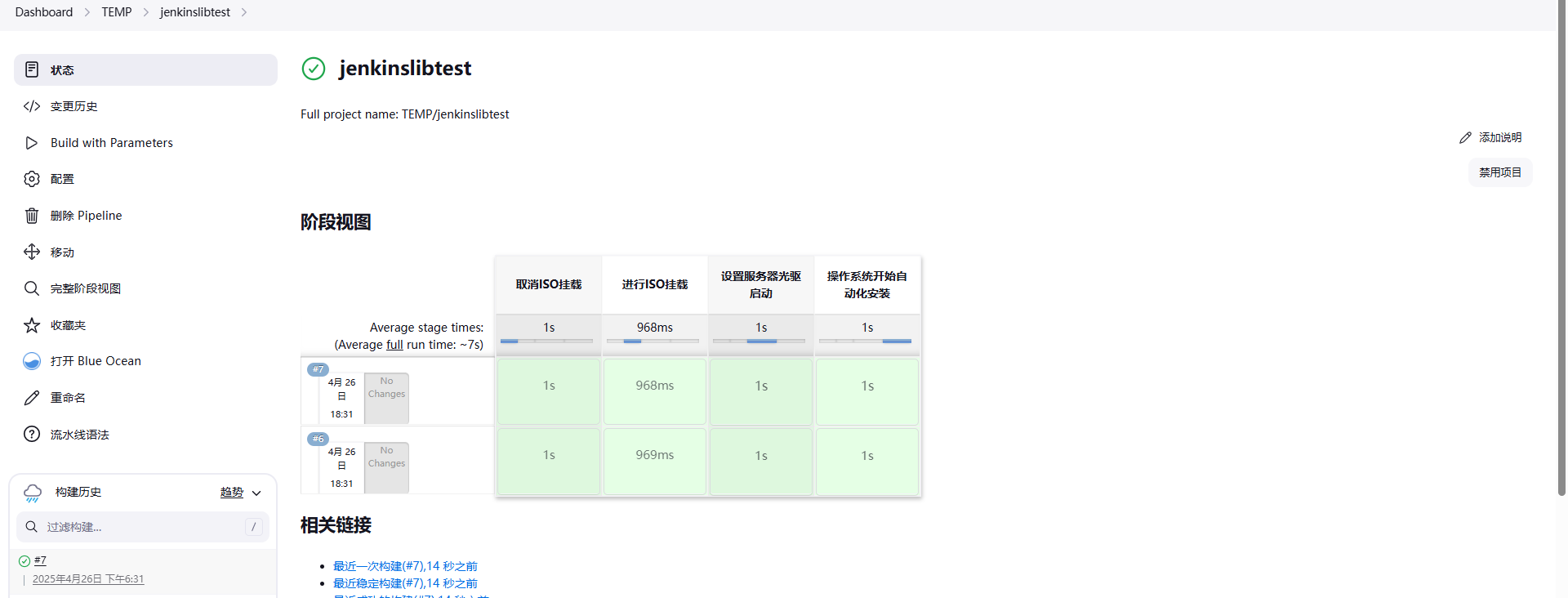Add project to 收藏夹
The height and width of the screenshot is (598, 1568).
[145, 325]
